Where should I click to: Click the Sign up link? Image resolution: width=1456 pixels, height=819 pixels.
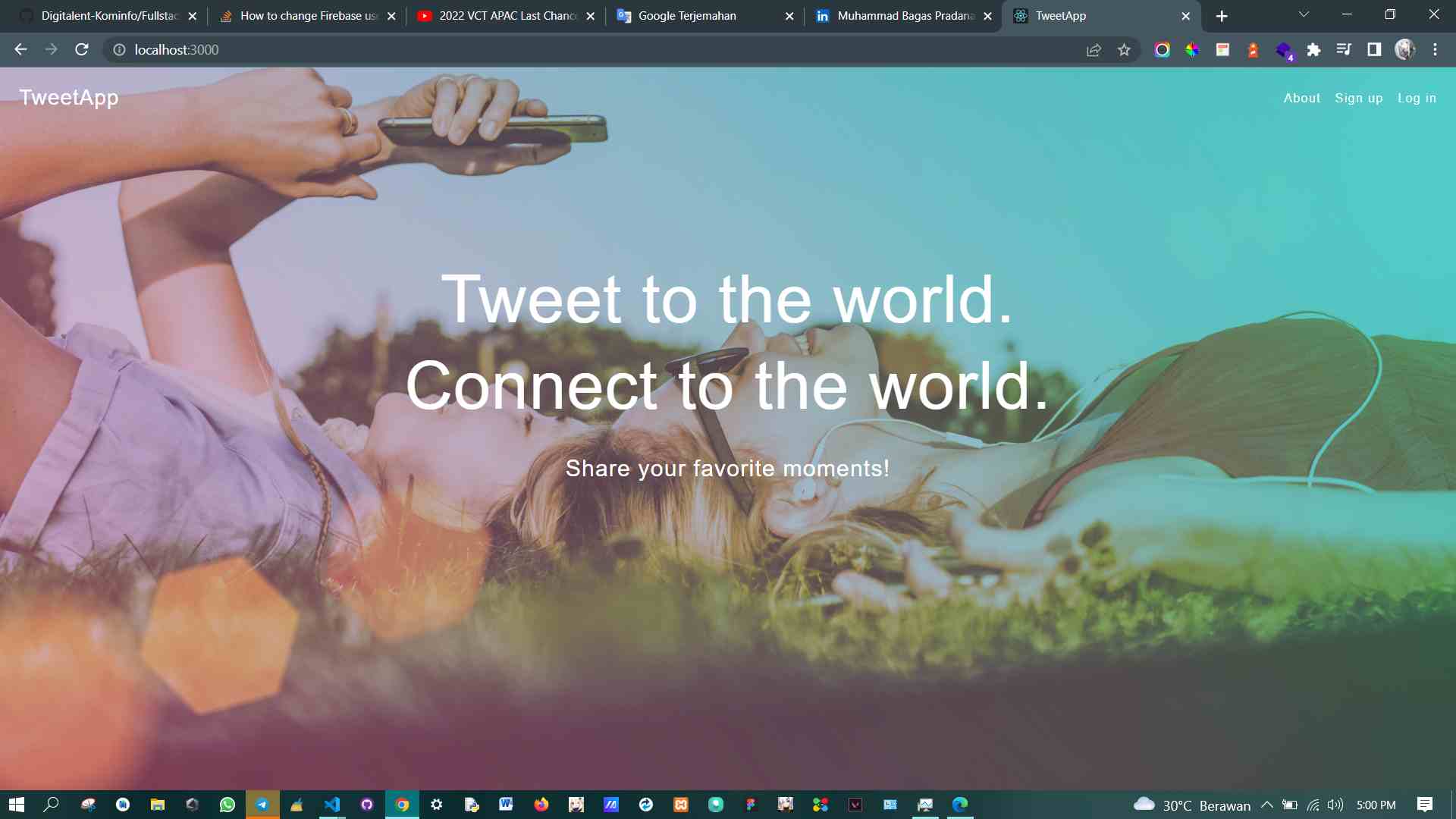1358,98
